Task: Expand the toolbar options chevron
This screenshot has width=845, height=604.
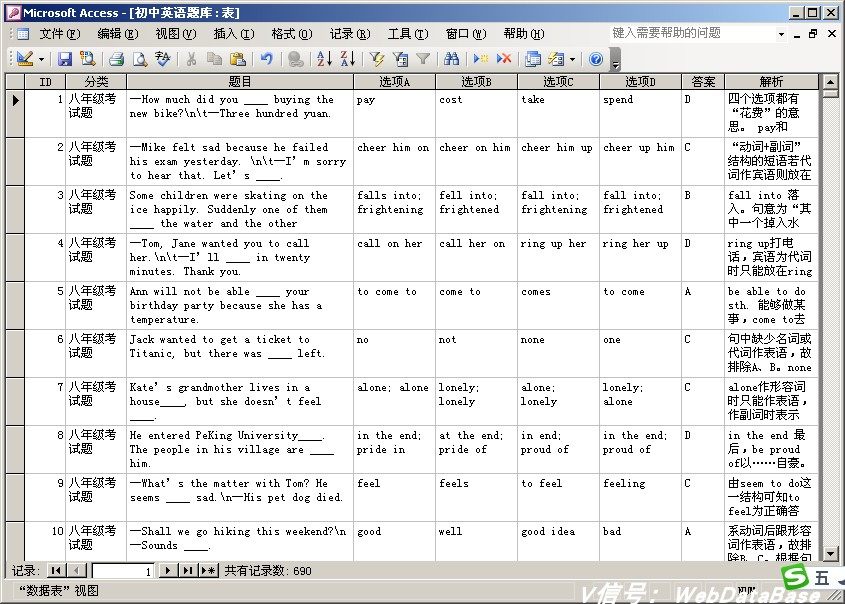Action: (615, 59)
